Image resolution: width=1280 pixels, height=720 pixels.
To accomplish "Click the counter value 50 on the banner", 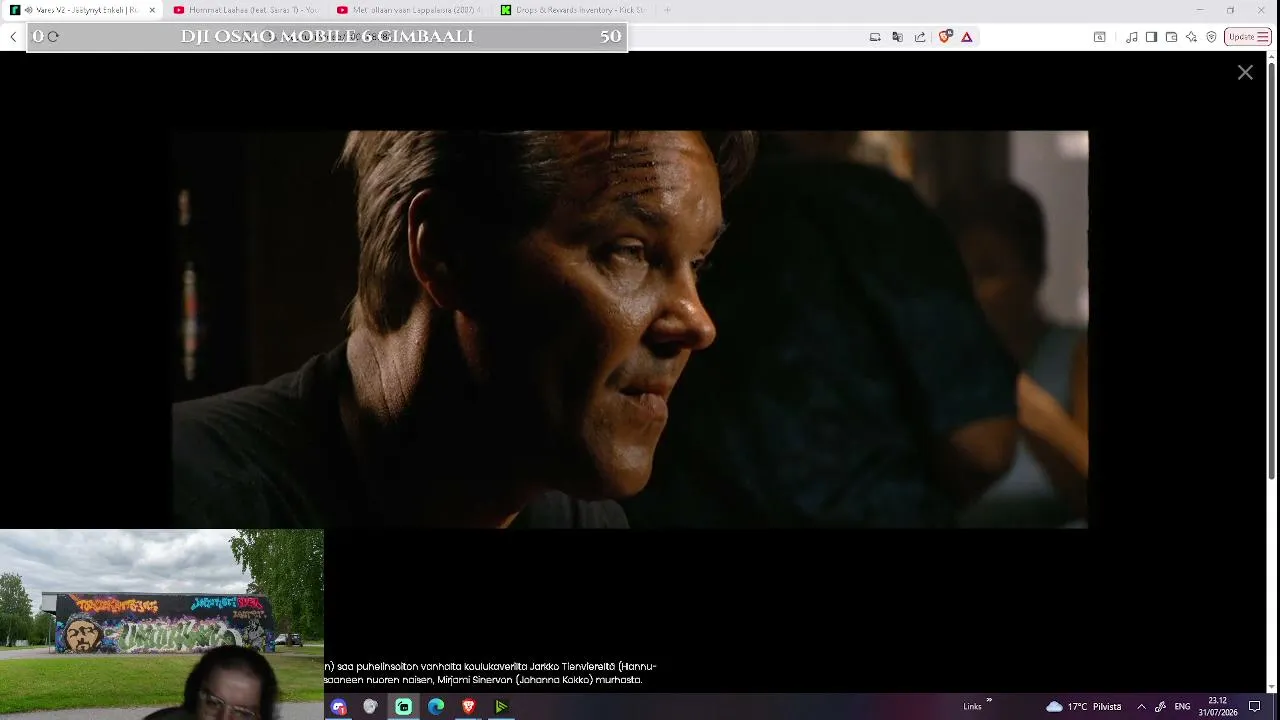I will point(610,36).
